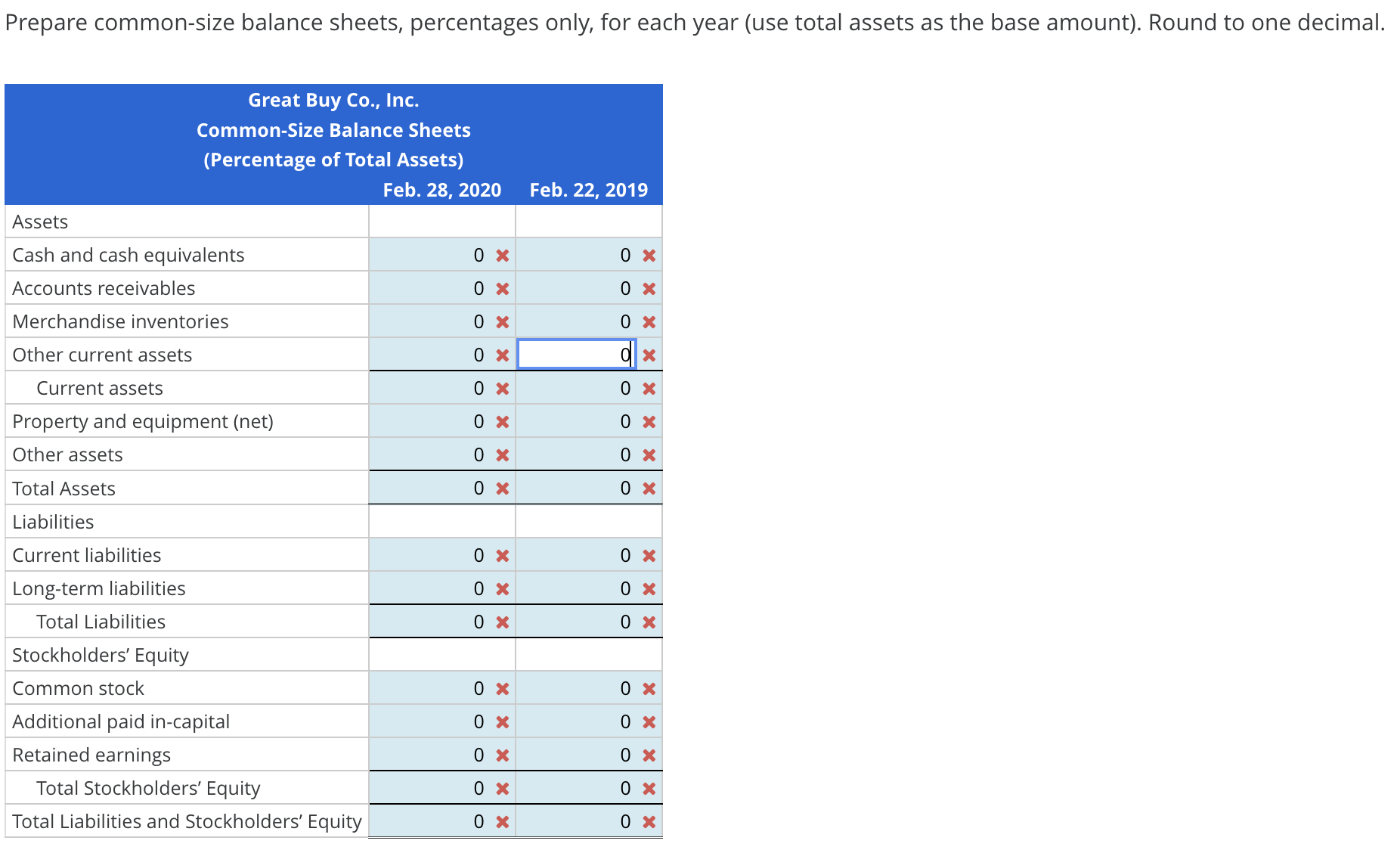The width and height of the screenshot is (1400, 850).
Task: Click the 2019 Cash and cash equivalents field
Action: click(576, 255)
